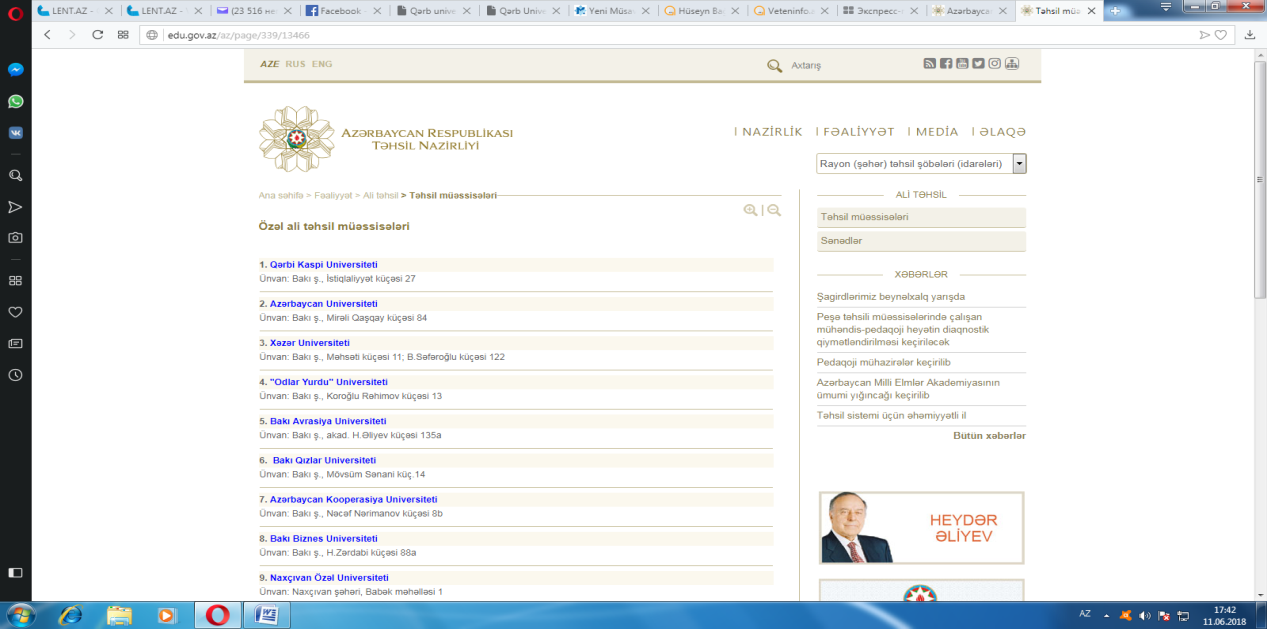Viewport: 1267px width, 629px height.
Task: Click the zoom-out magnifier above the list
Action: (x=774, y=210)
